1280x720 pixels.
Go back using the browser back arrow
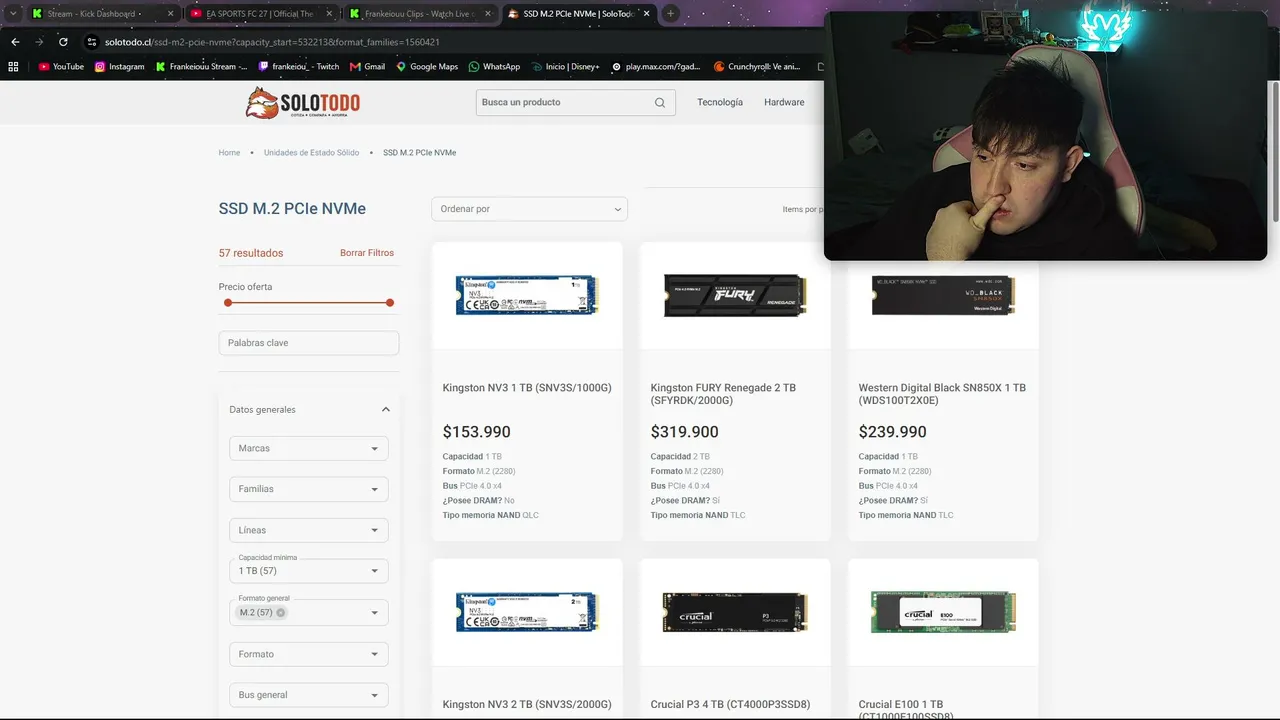click(15, 42)
